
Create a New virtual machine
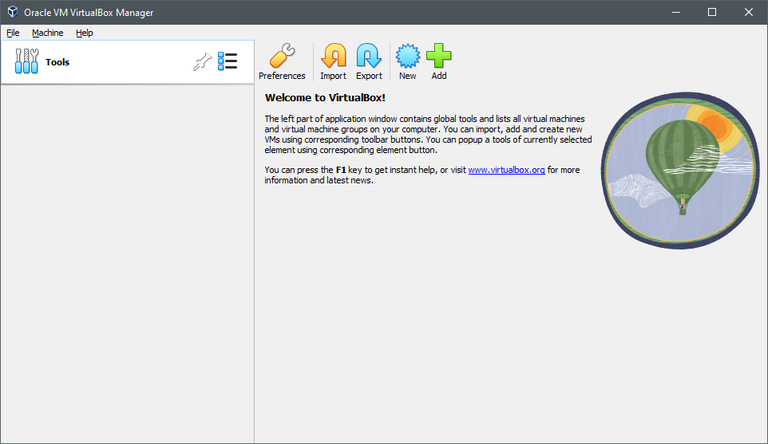click(x=408, y=62)
